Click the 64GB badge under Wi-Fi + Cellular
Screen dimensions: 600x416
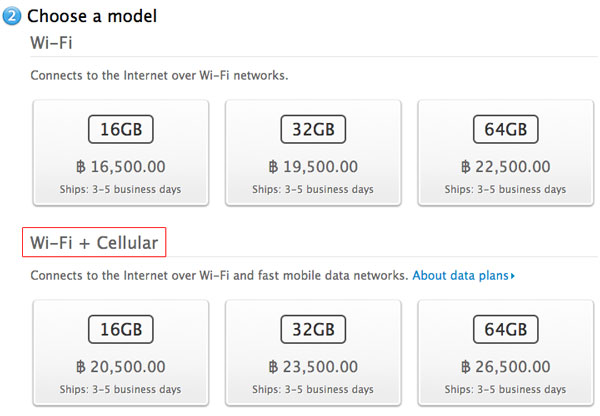coord(506,329)
